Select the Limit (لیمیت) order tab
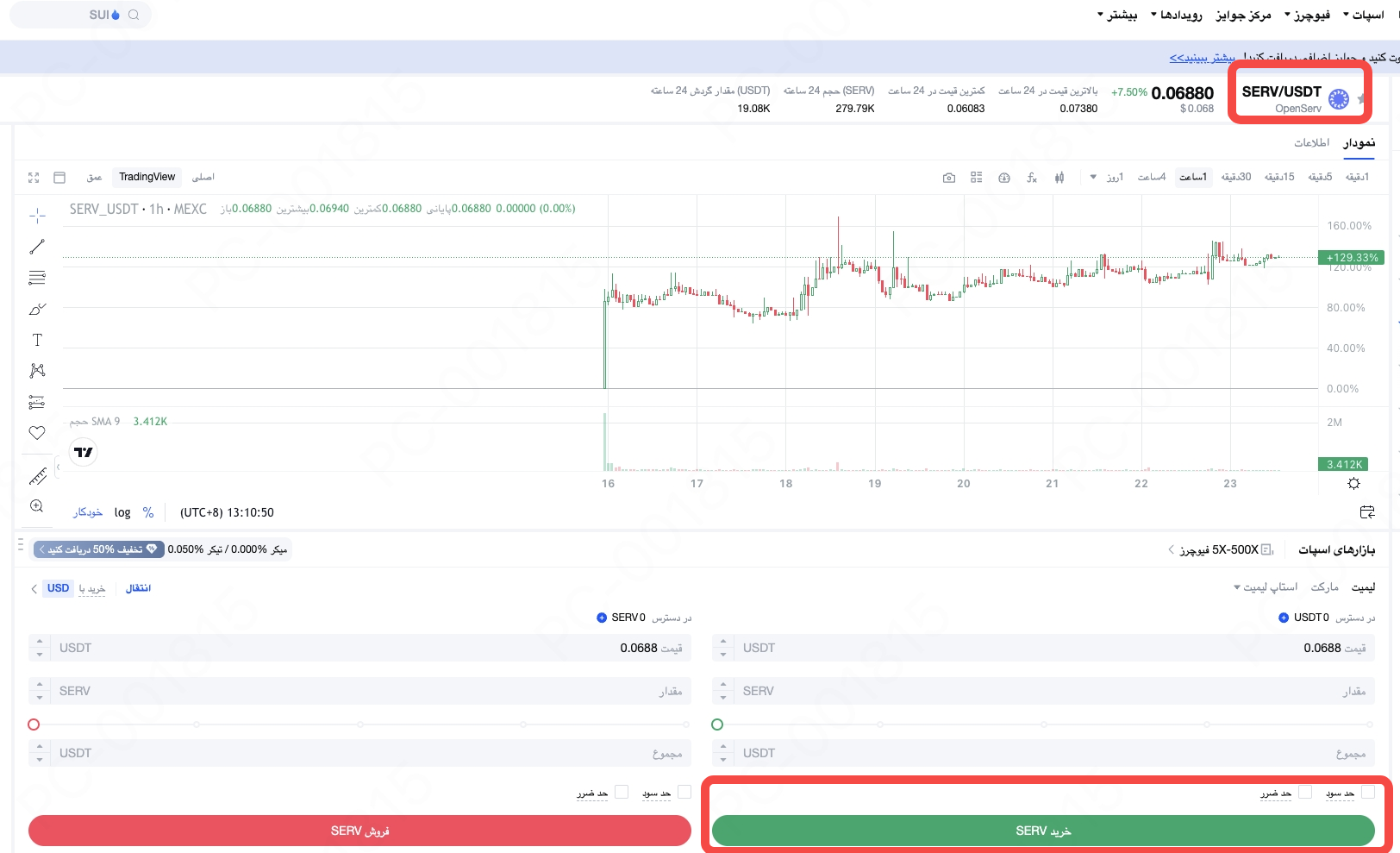 tap(1363, 587)
